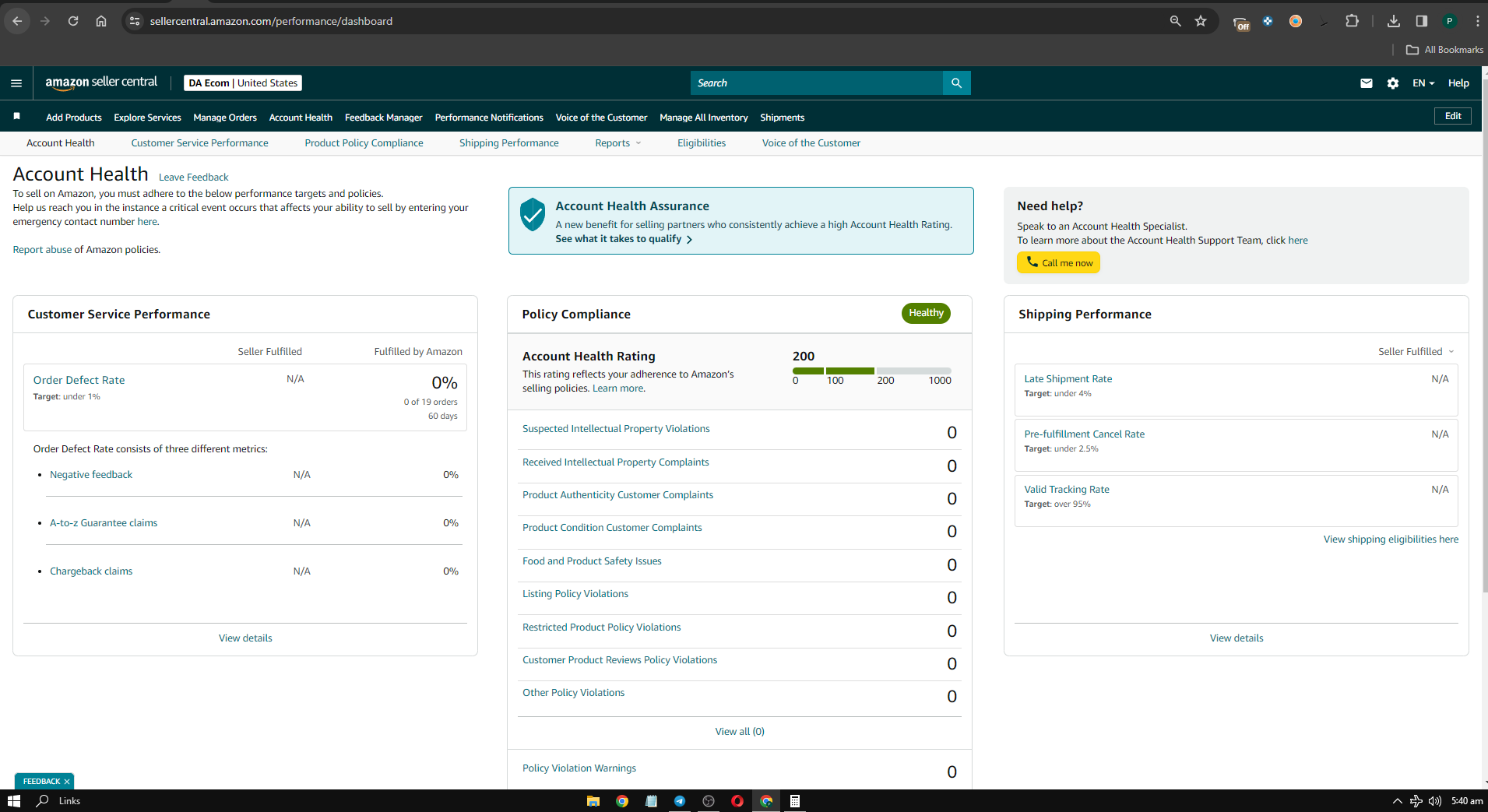The width and height of the screenshot is (1488, 812).
Task: Click View shipping eligibilities here link
Action: click(x=1391, y=540)
